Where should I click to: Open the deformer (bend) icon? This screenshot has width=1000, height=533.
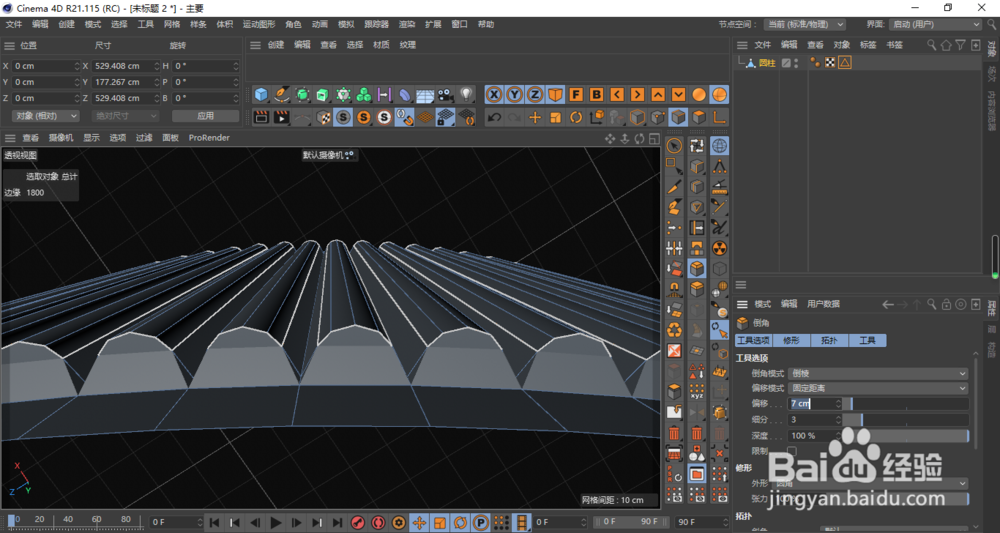coord(404,95)
